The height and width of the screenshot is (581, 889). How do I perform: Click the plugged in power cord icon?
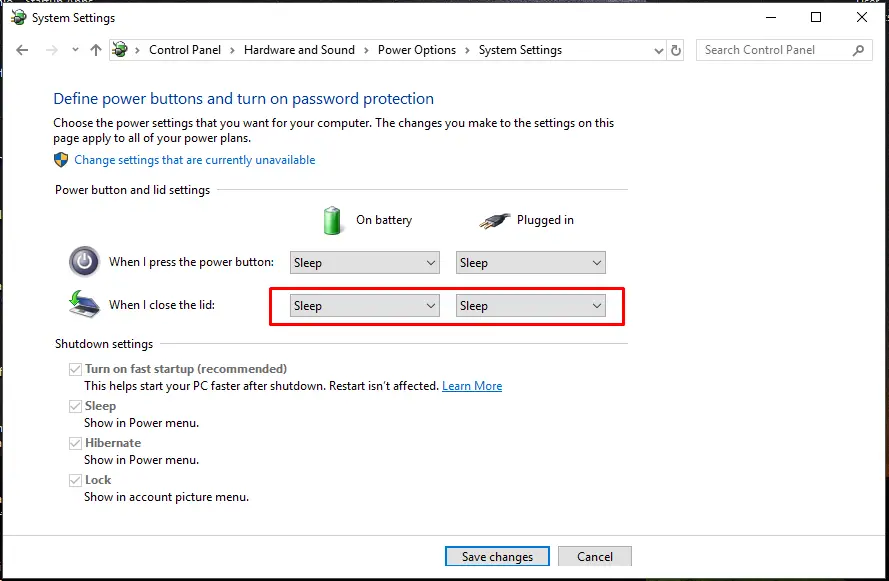(x=494, y=220)
